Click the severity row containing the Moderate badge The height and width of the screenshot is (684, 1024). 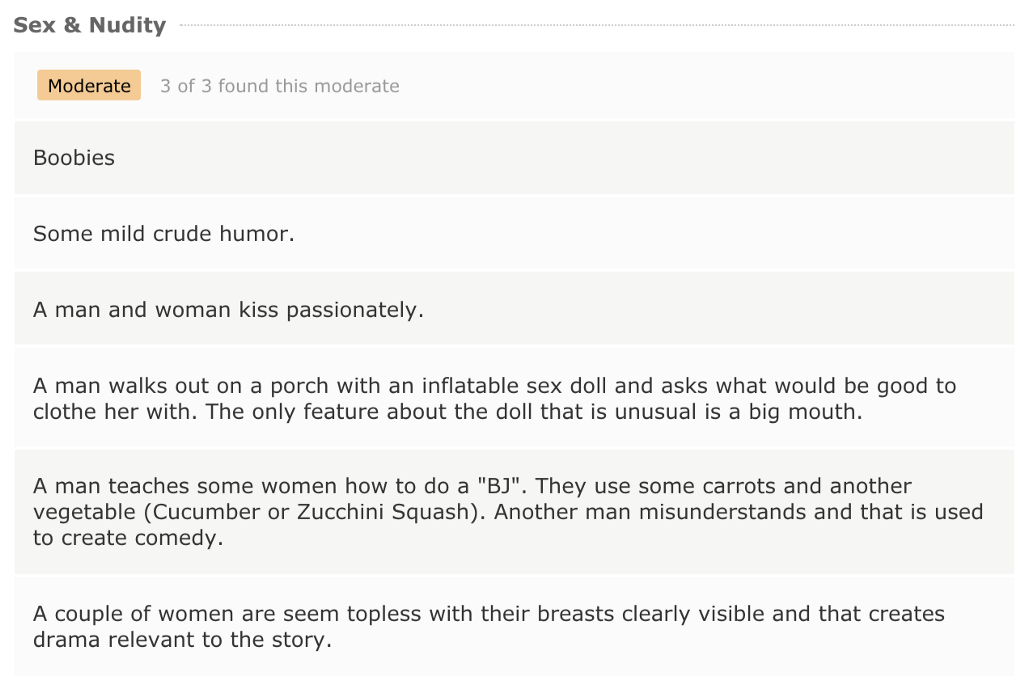click(514, 86)
